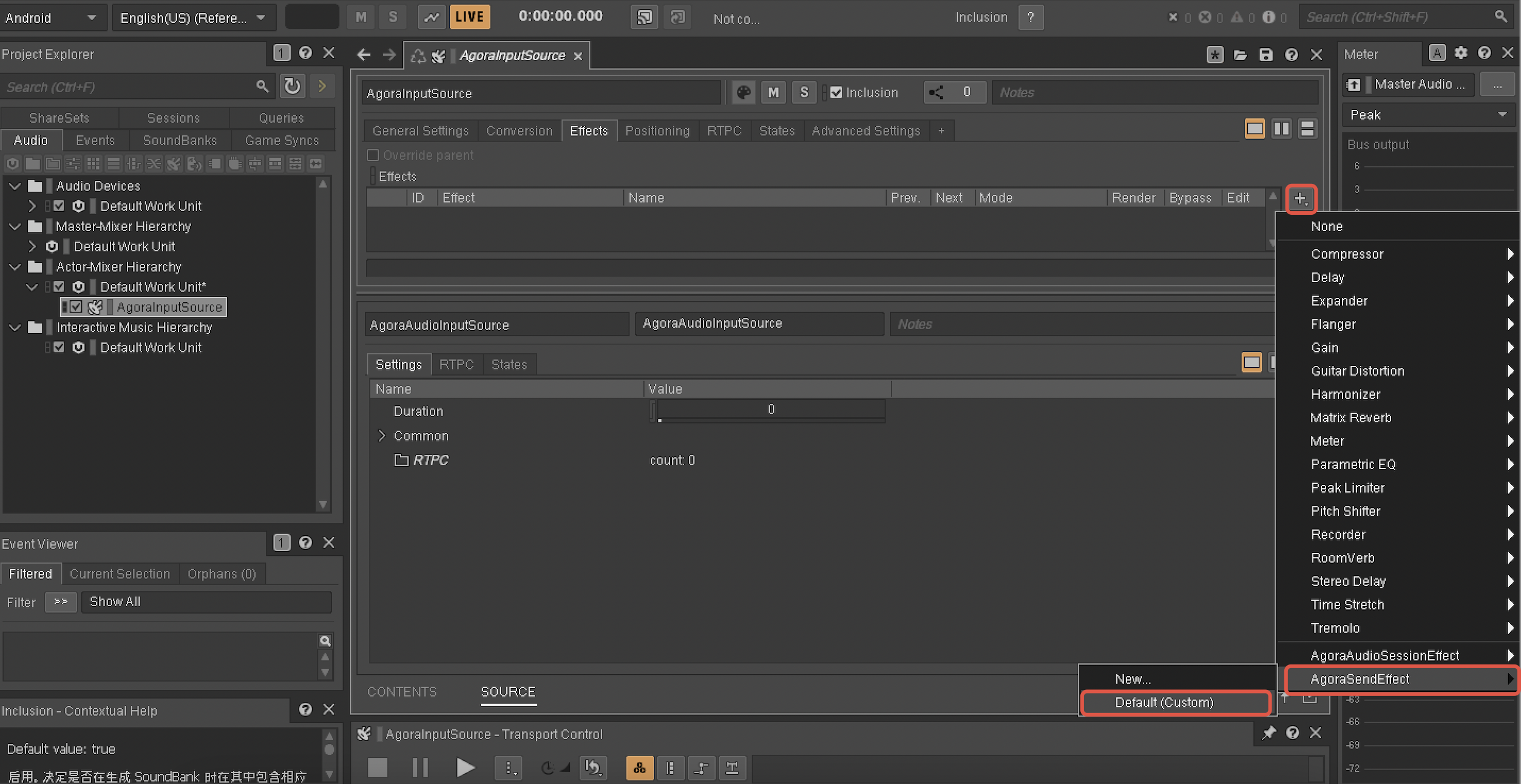Click the Notes field next to Inclusion

pos(1155,92)
